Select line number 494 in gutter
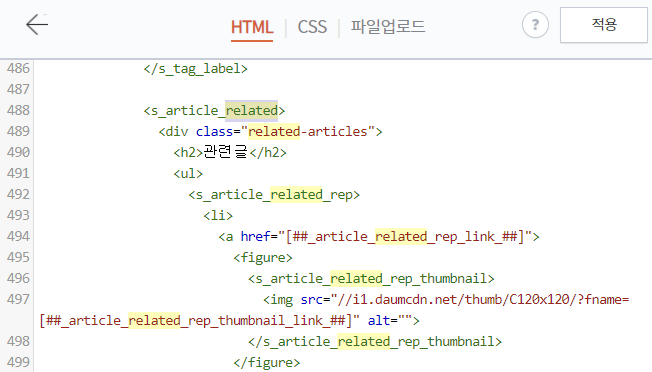The width and height of the screenshot is (652, 372). click(x=18, y=236)
